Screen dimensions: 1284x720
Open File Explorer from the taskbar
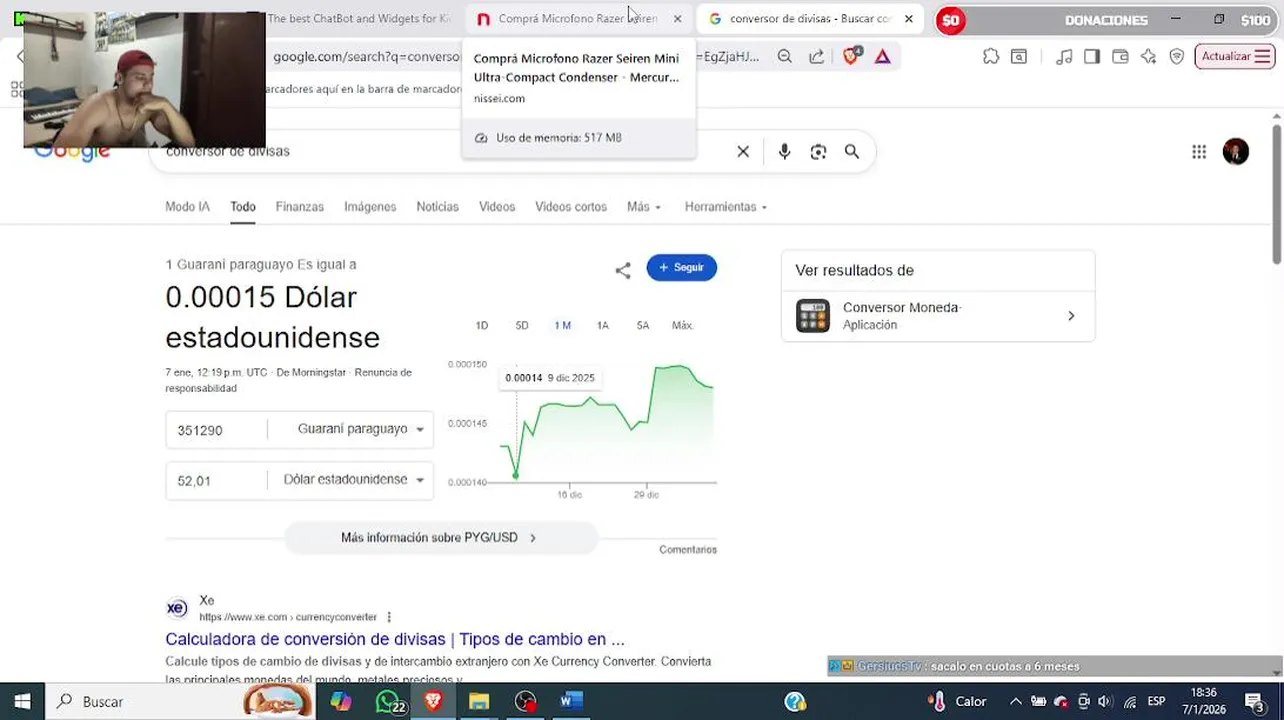point(479,702)
